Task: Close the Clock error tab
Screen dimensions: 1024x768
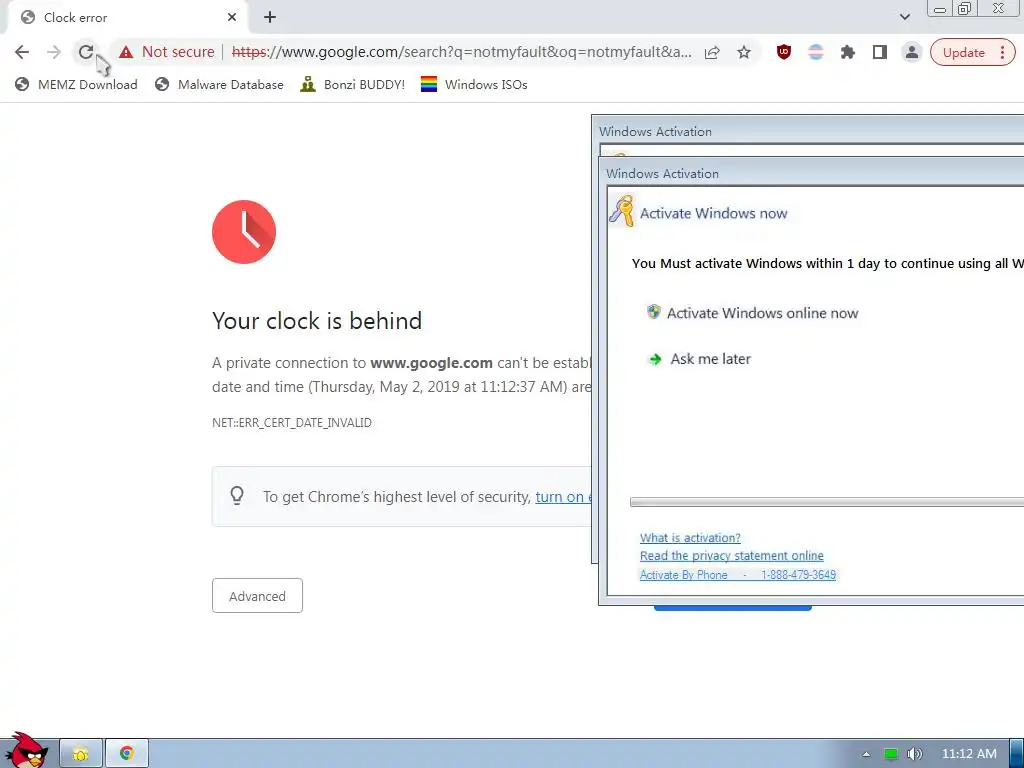Action: pyautogui.click(x=232, y=18)
